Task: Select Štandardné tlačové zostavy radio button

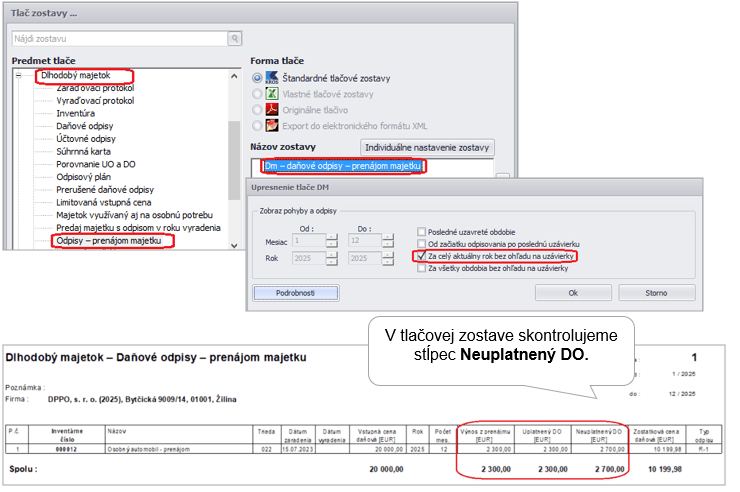Action: tap(257, 78)
